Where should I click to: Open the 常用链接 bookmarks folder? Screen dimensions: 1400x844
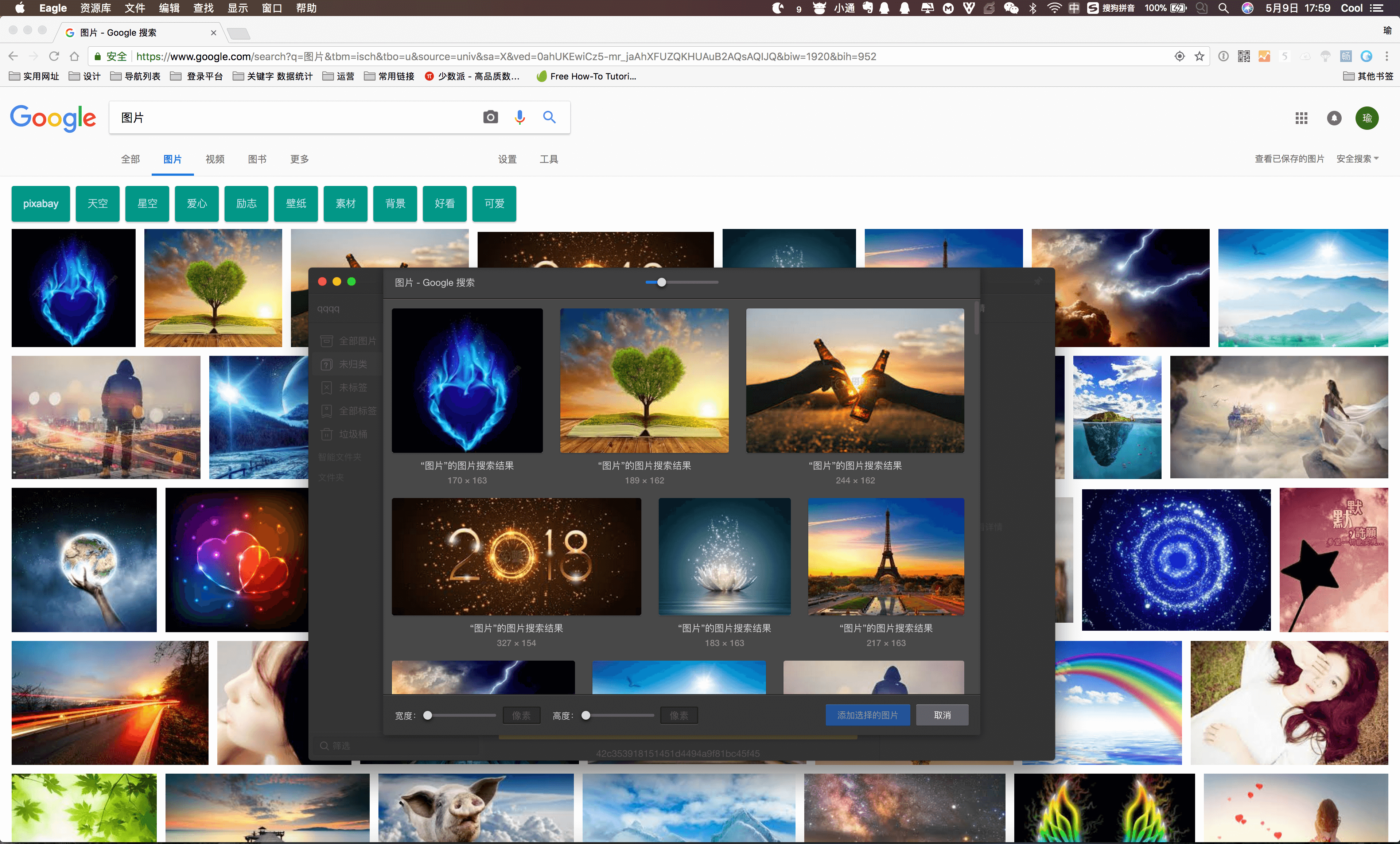coord(389,76)
